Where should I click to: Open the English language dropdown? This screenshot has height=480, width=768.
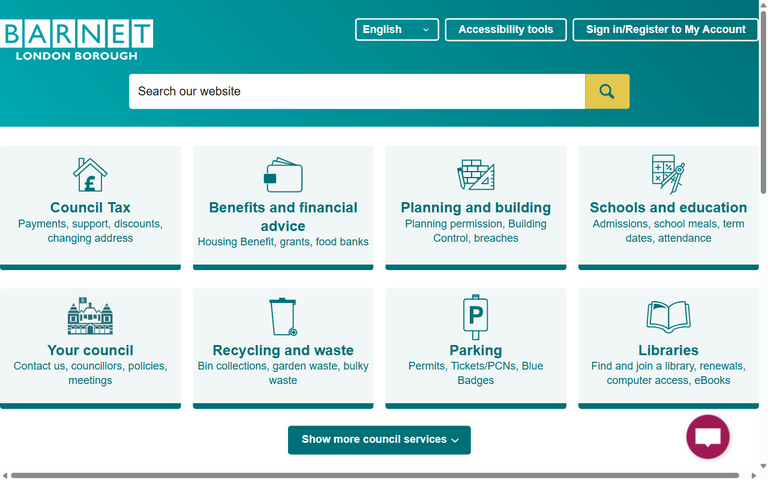tap(397, 30)
